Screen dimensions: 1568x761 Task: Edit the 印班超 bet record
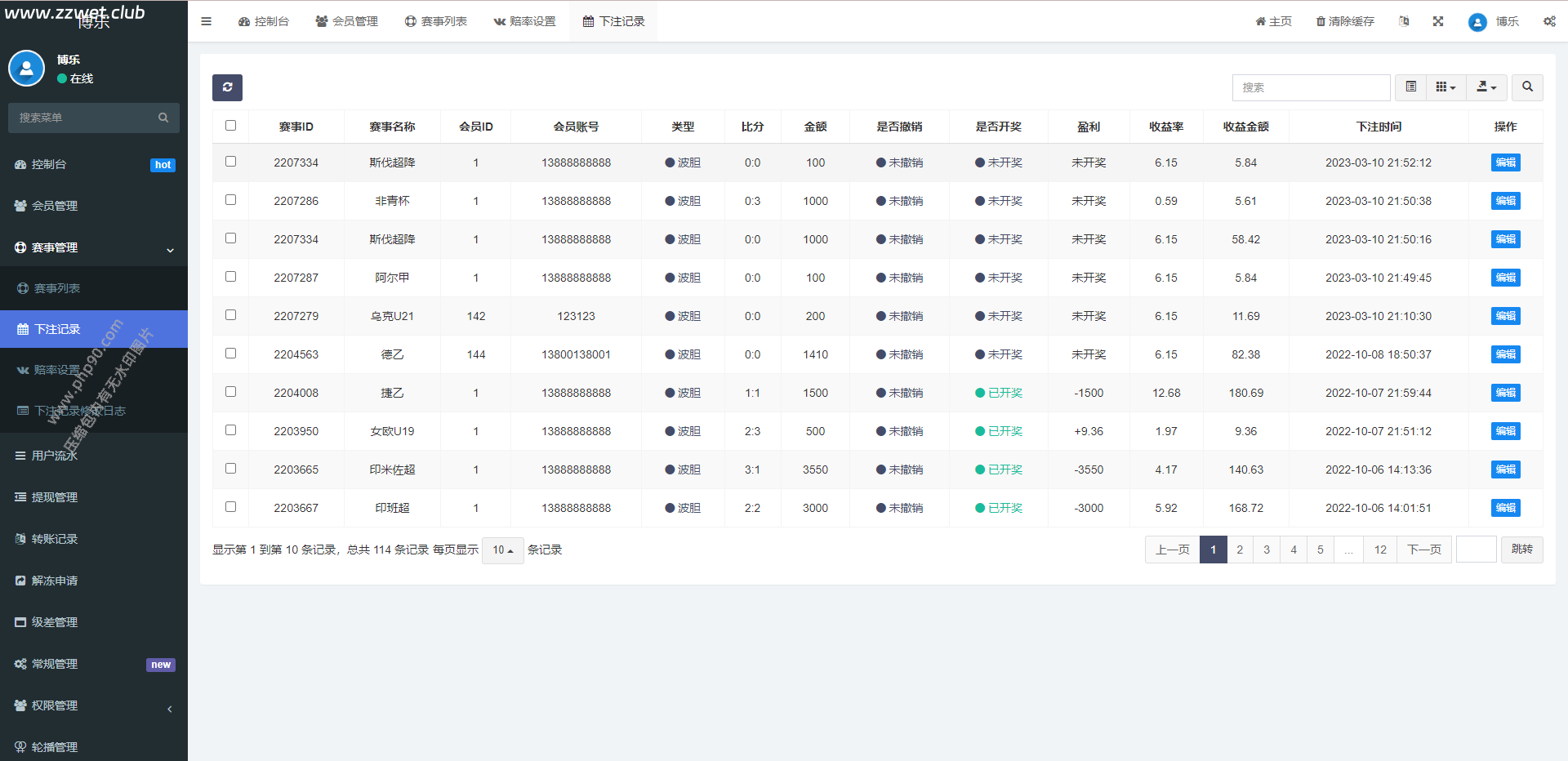1505,508
